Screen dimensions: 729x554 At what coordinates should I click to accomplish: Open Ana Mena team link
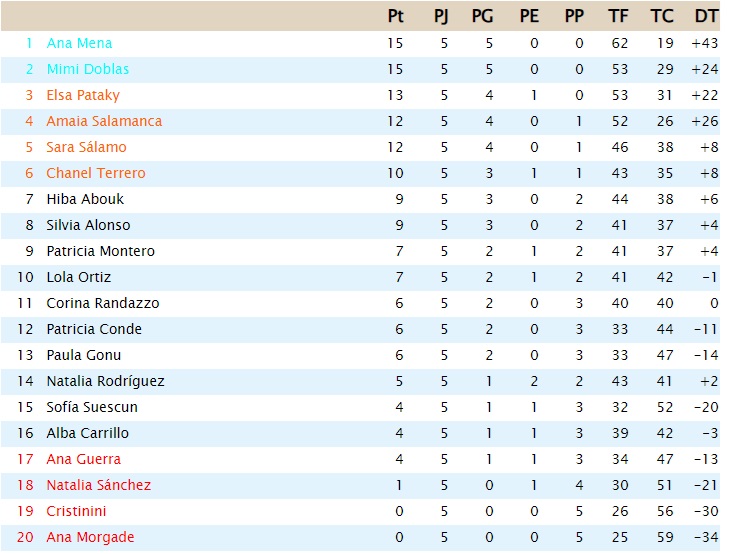79,43
